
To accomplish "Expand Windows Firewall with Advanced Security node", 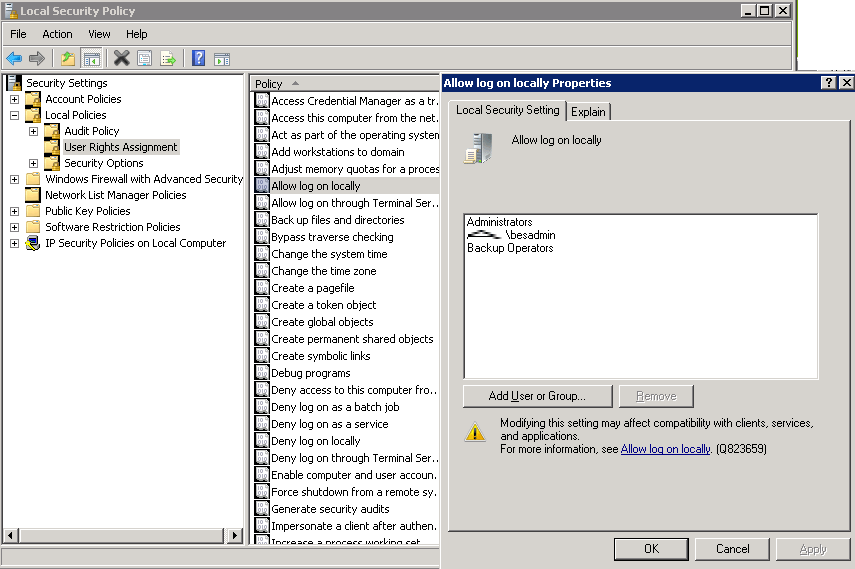I will [14, 179].
